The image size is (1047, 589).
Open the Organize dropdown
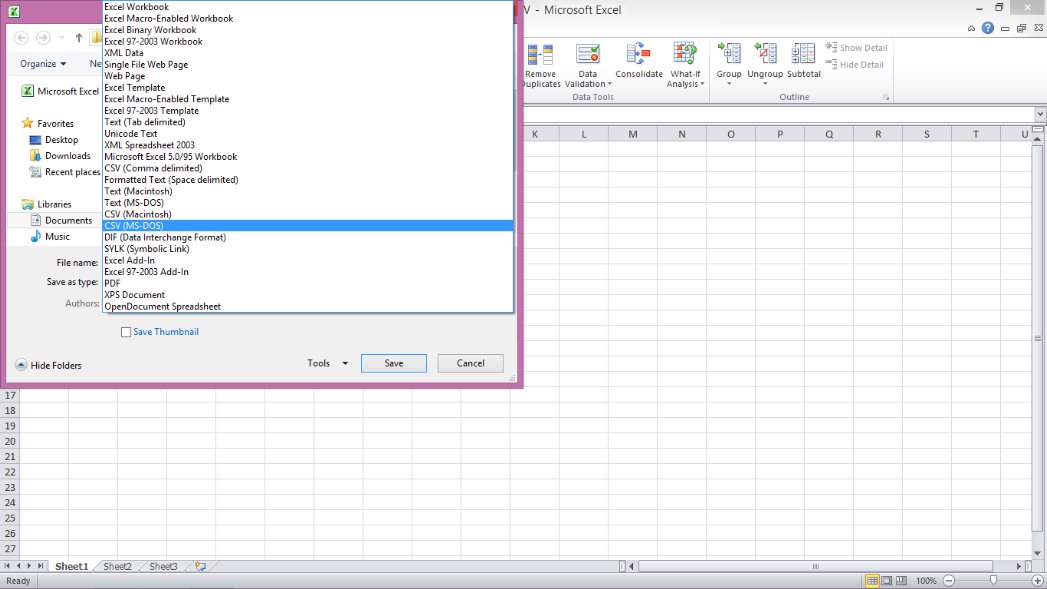42,63
